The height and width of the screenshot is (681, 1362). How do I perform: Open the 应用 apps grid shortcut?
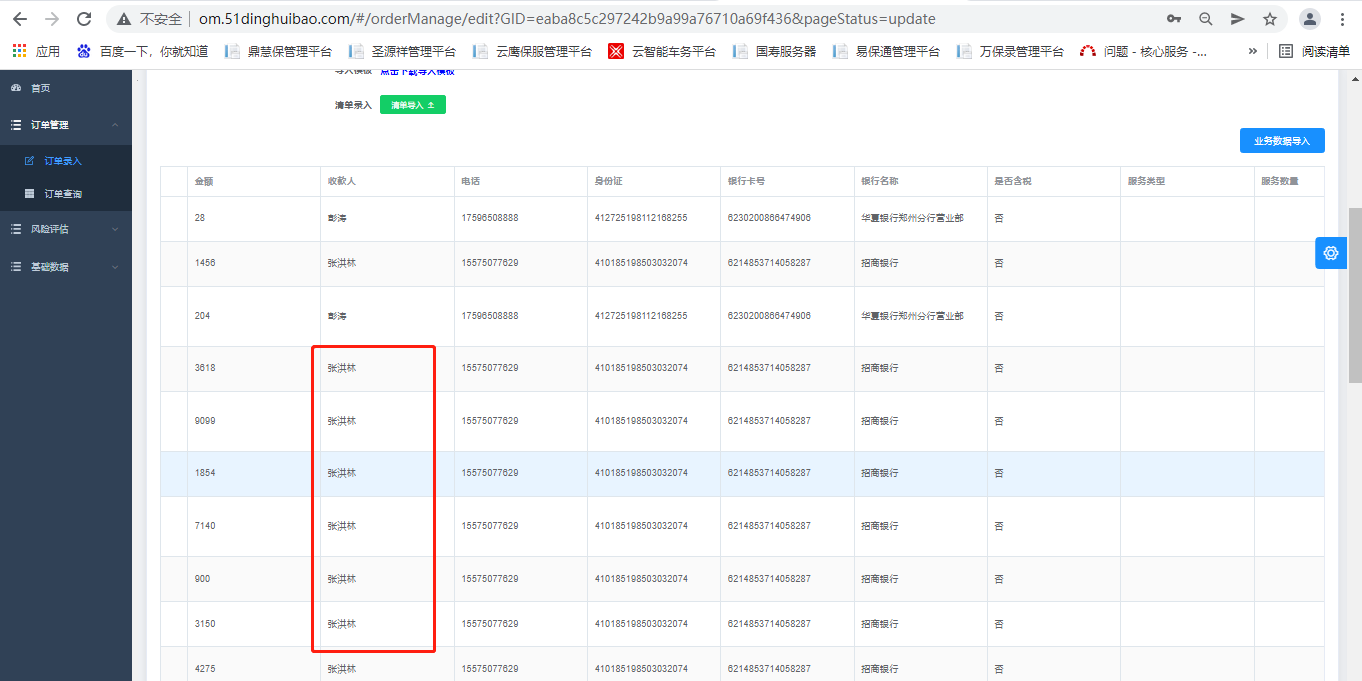click(x=36, y=51)
